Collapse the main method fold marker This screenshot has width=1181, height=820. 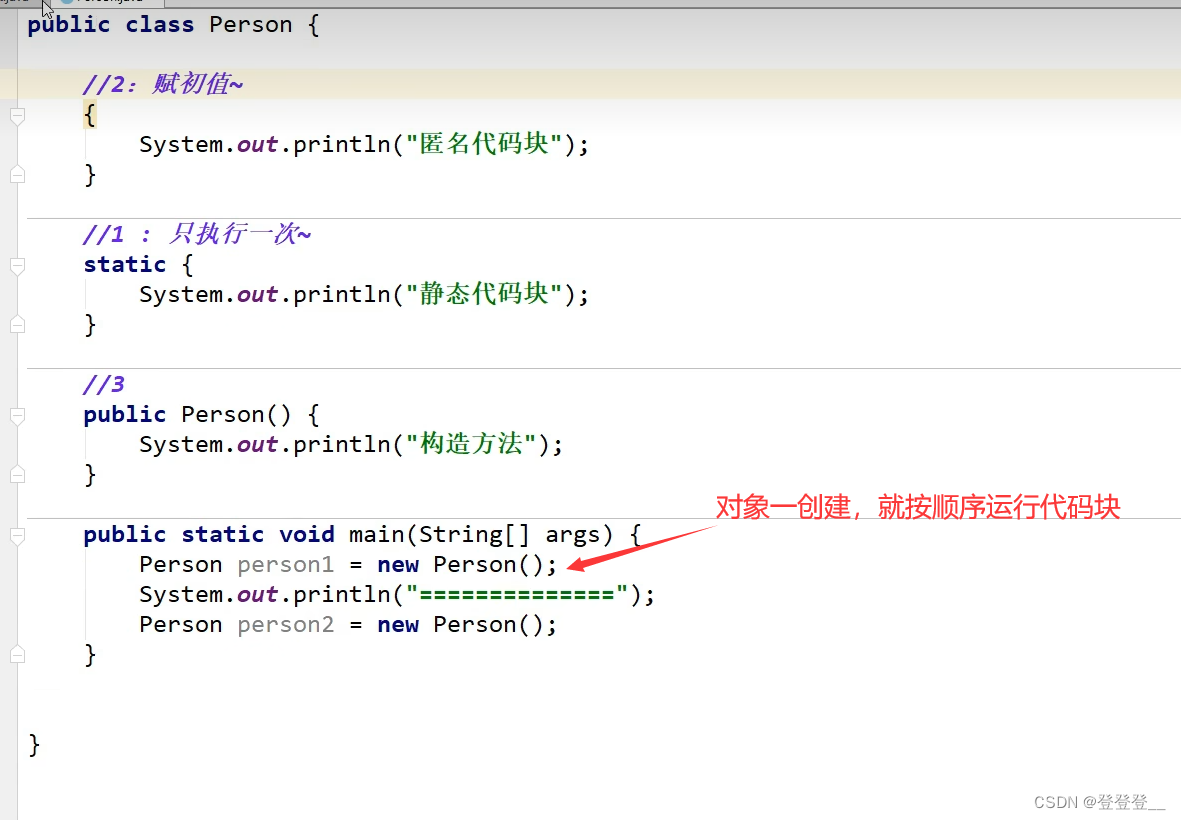[x=18, y=536]
